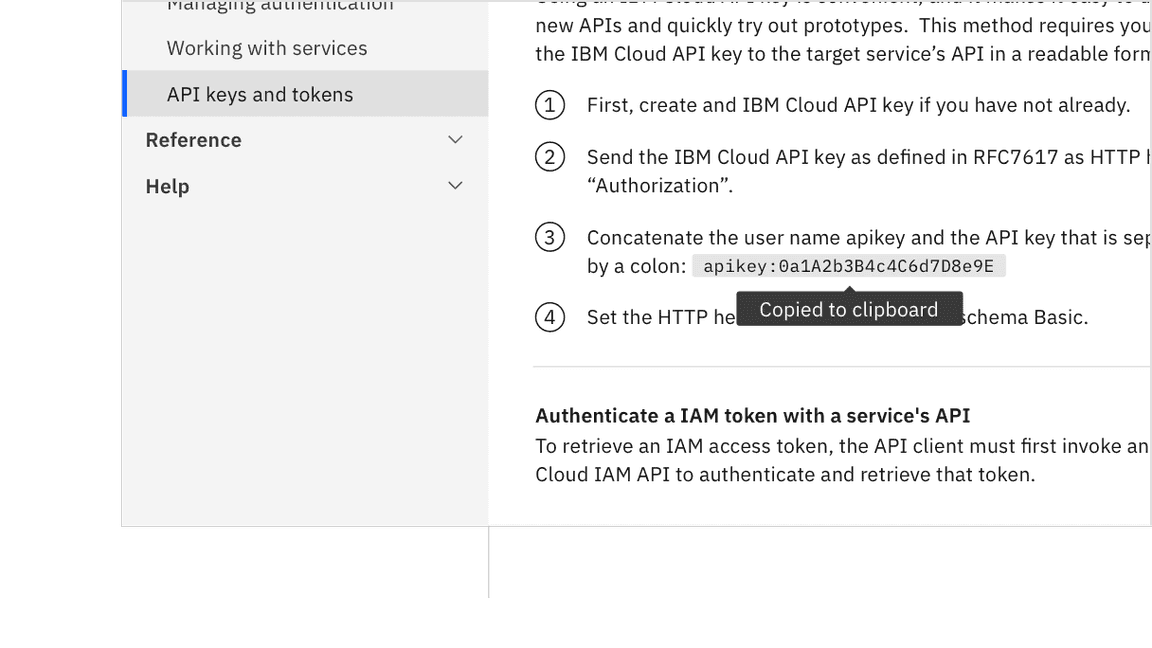Click the "Authenticate a IAM token" heading

[752, 415]
